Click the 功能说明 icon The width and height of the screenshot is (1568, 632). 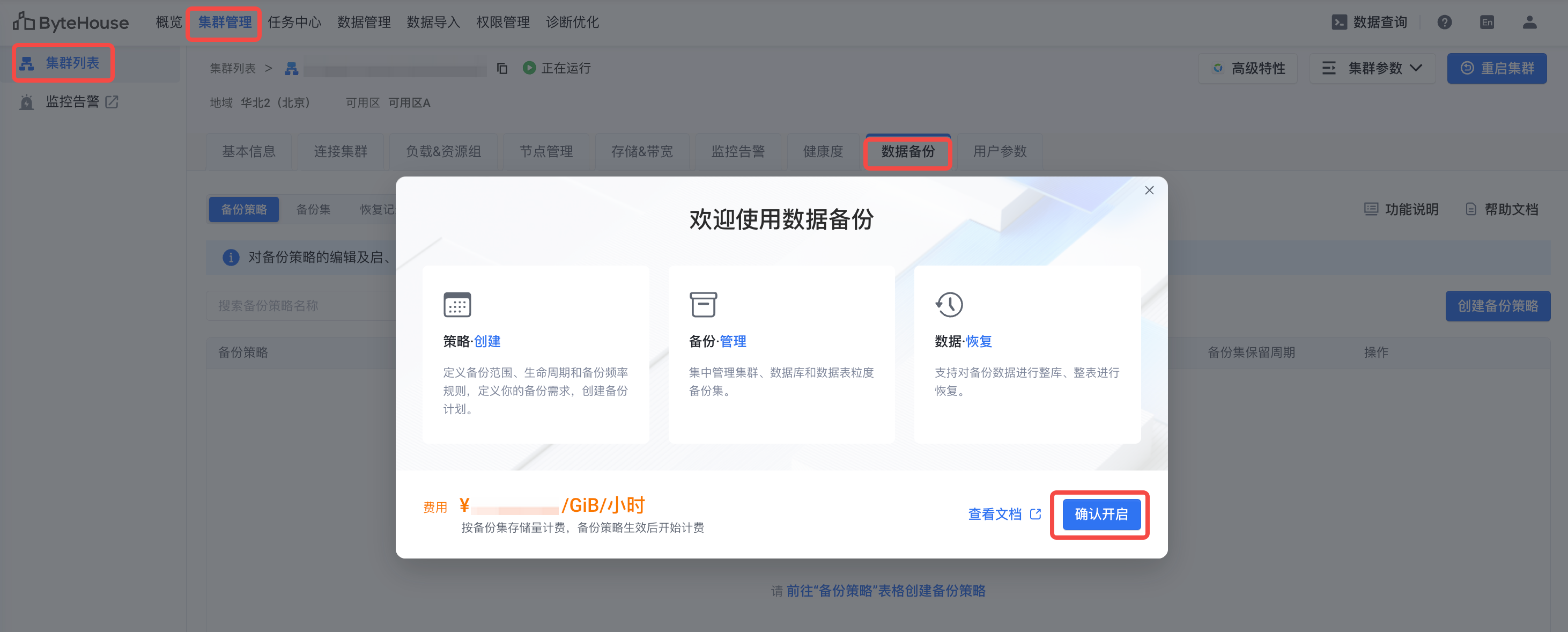[1370, 209]
